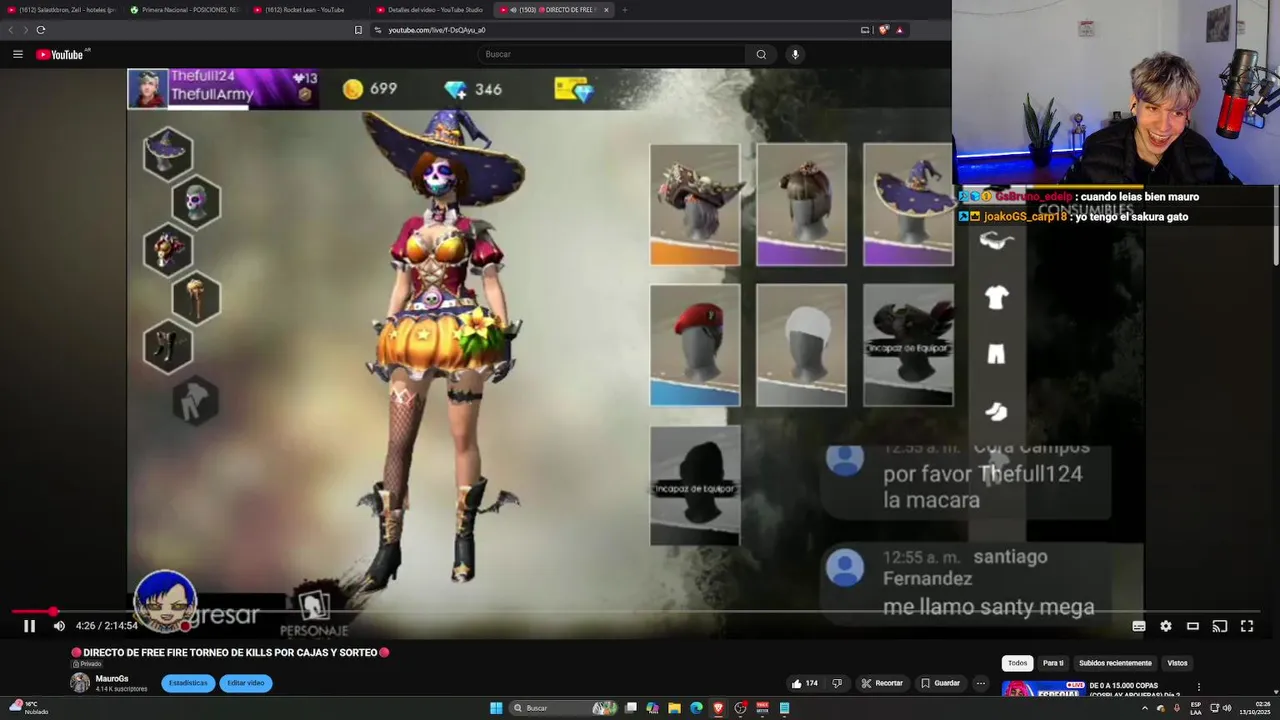Click the YouTube Buscar search field
Screen dimensions: 1280x720
tap(611, 54)
